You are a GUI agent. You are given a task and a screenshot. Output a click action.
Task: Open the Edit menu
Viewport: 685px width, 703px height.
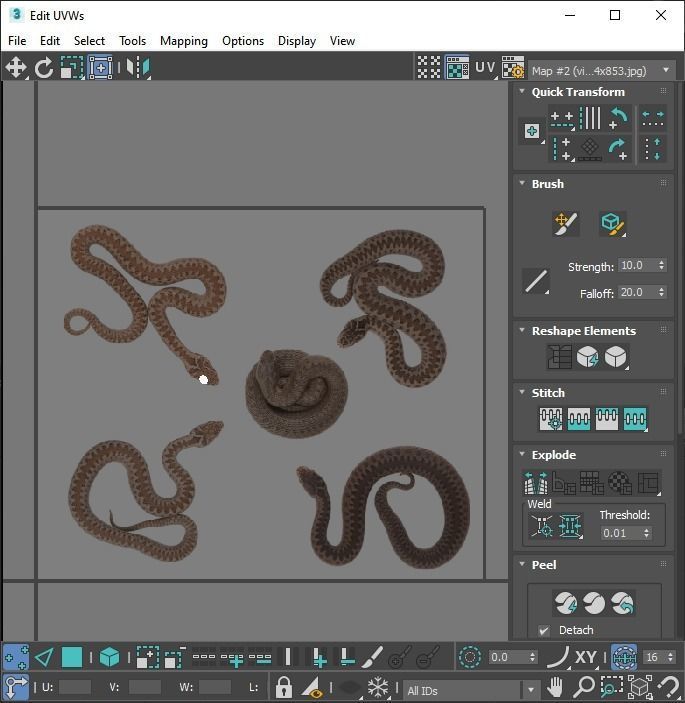point(50,41)
